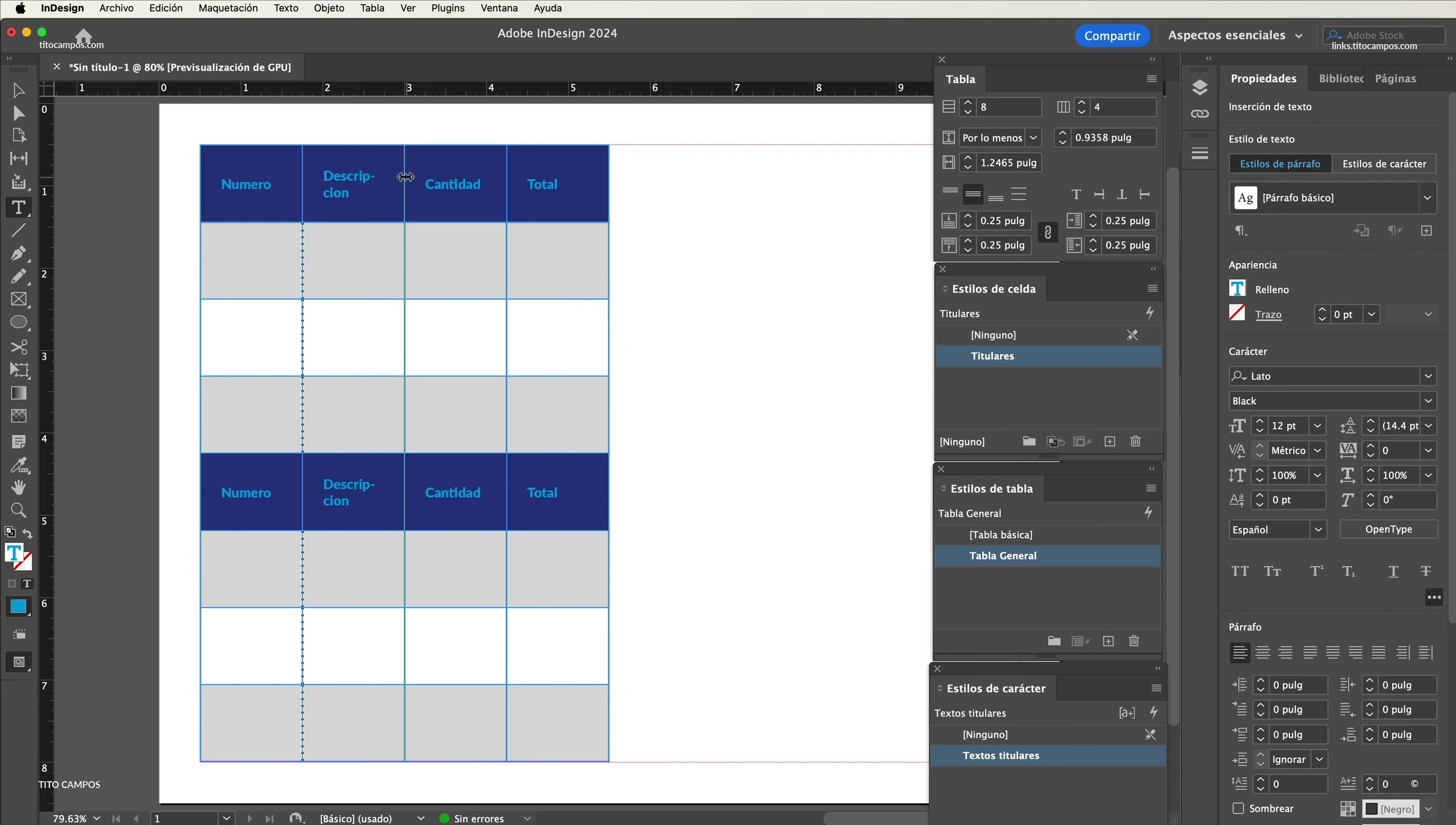Click the Compartir button

1112,36
